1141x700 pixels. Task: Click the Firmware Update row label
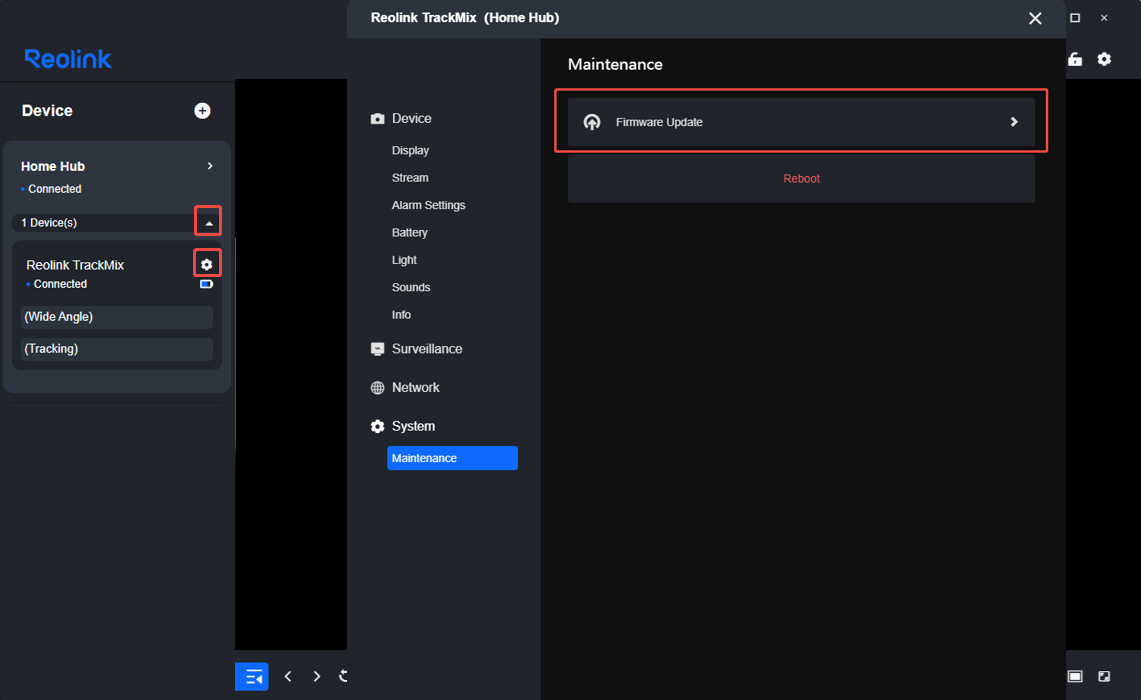click(x=659, y=122)
